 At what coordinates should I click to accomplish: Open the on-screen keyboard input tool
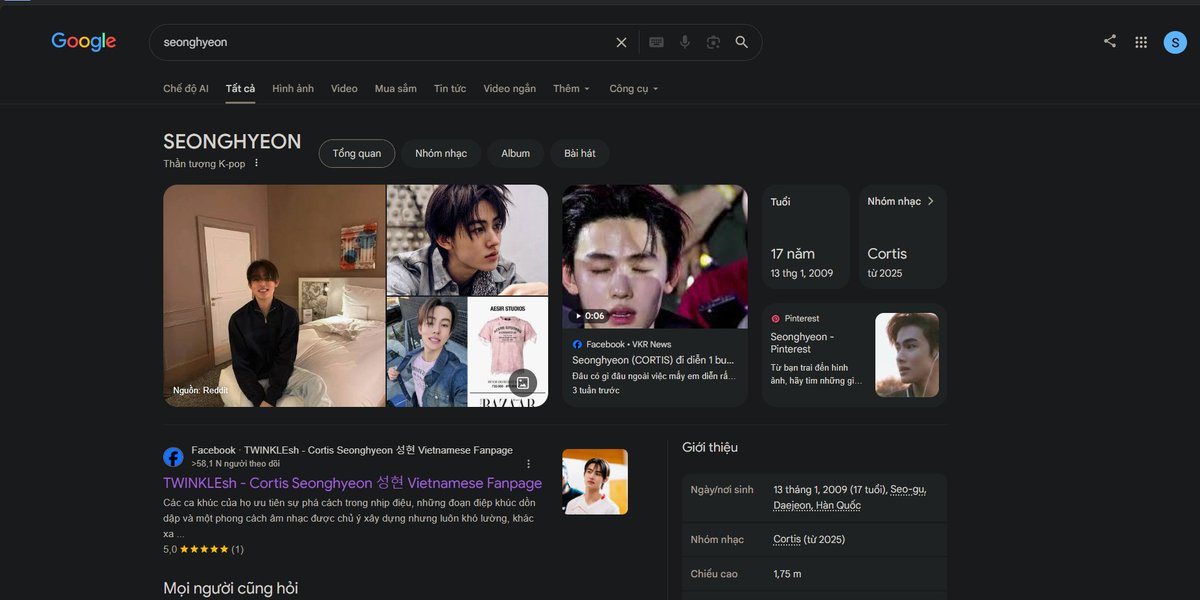[656, 42]
